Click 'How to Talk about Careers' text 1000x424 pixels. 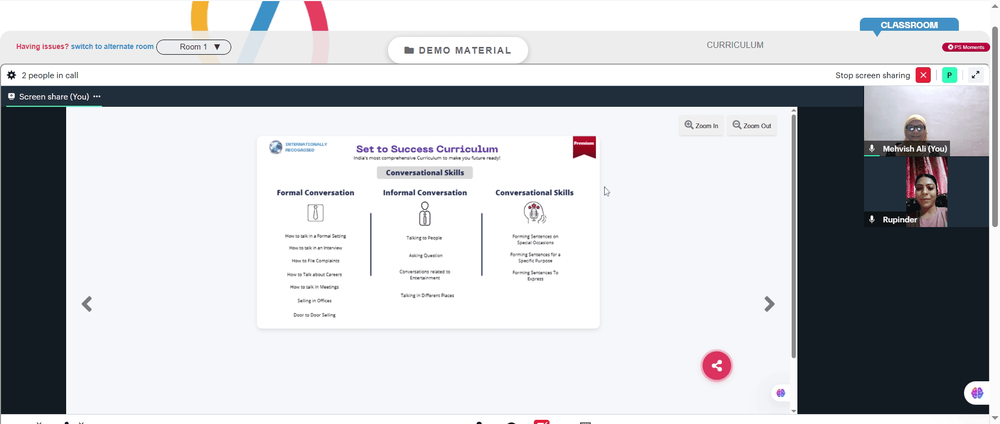314,275
